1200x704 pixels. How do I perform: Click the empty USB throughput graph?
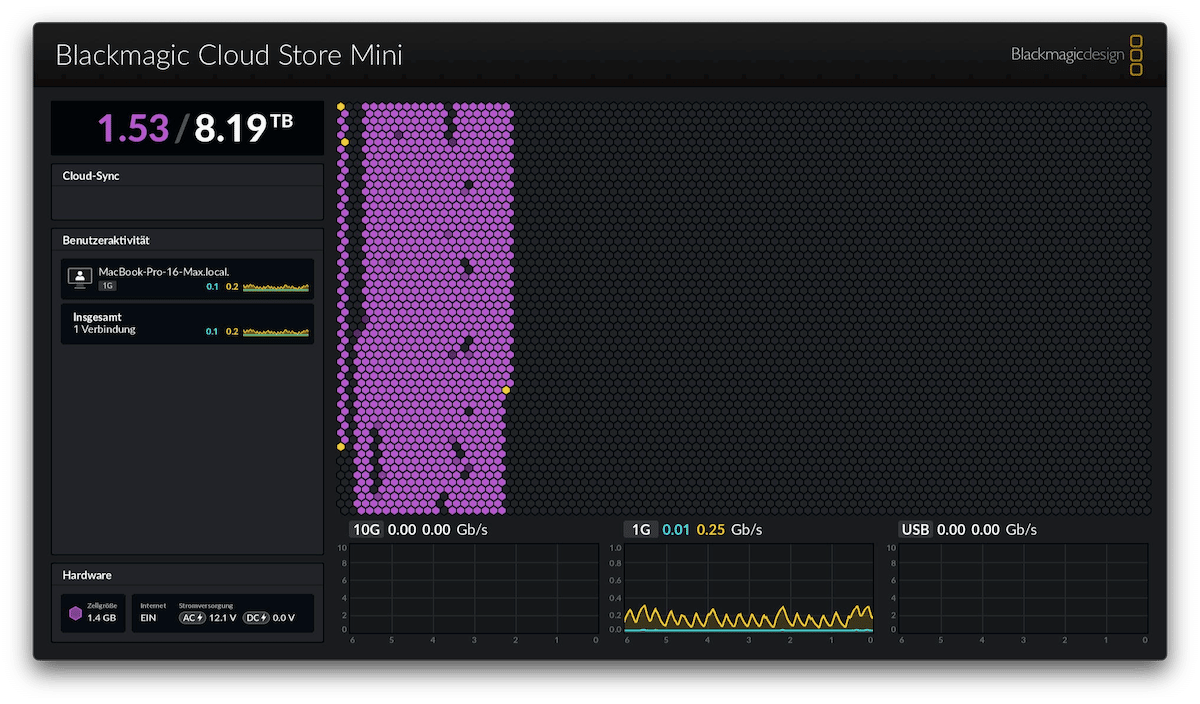[1022, 588]
